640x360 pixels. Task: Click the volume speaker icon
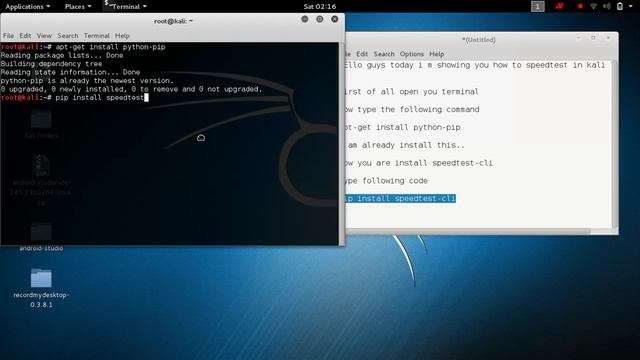tap(607, 7)
